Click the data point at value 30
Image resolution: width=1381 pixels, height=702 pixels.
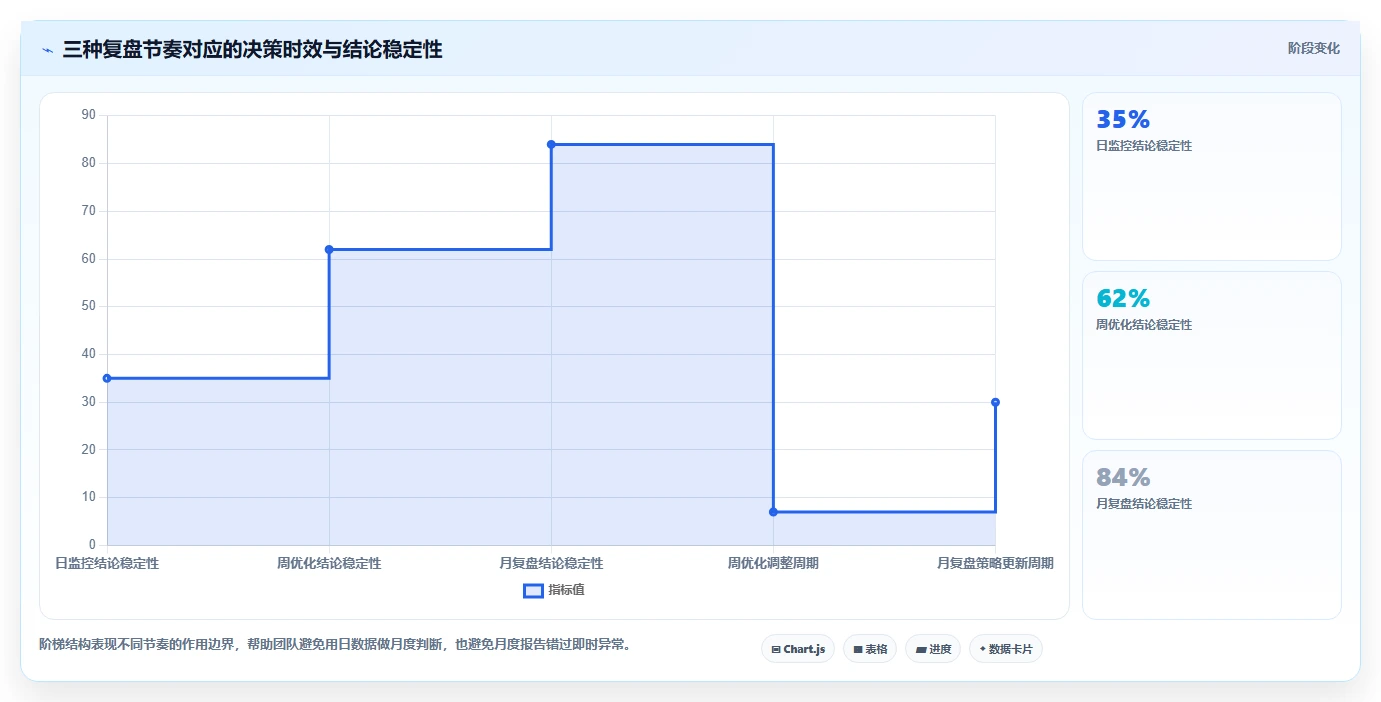point(995,402)
